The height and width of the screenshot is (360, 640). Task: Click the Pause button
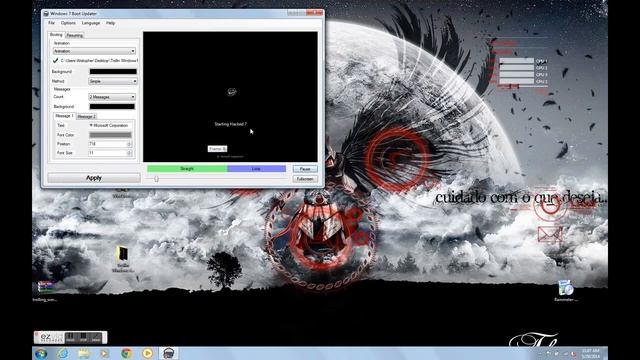coord(305,169)
